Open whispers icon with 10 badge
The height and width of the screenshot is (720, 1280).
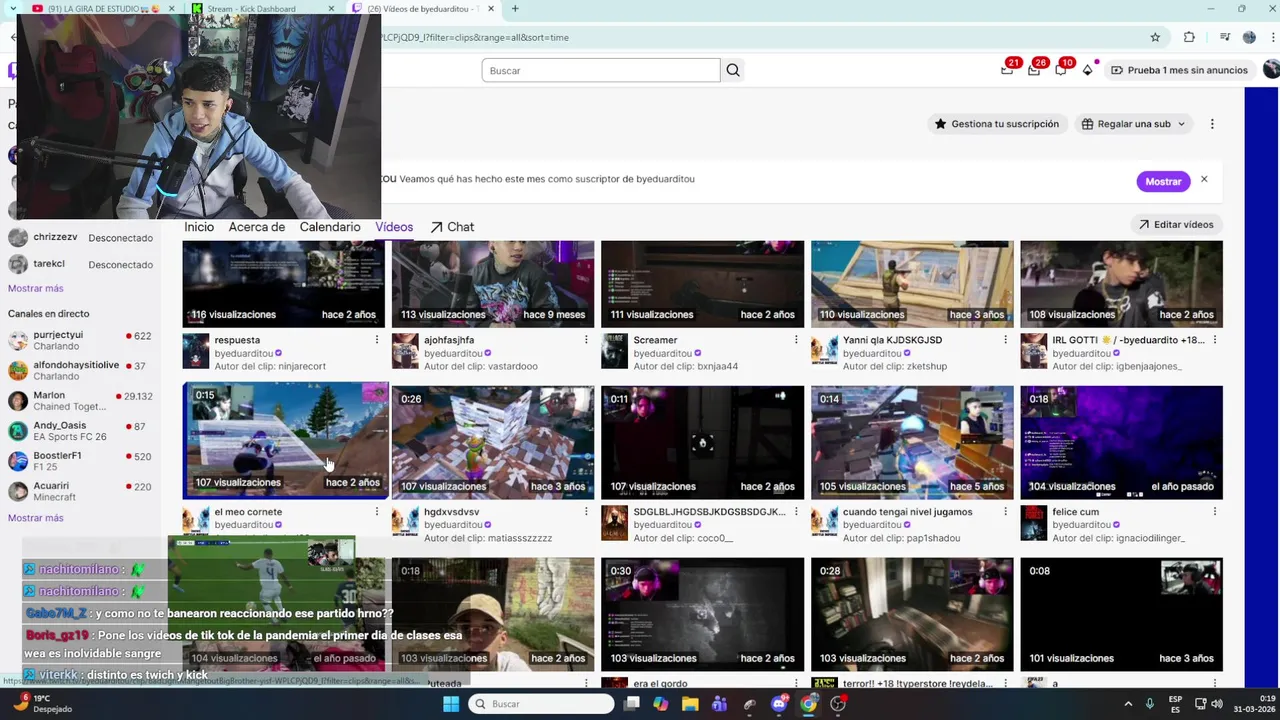click(1061, 70)
